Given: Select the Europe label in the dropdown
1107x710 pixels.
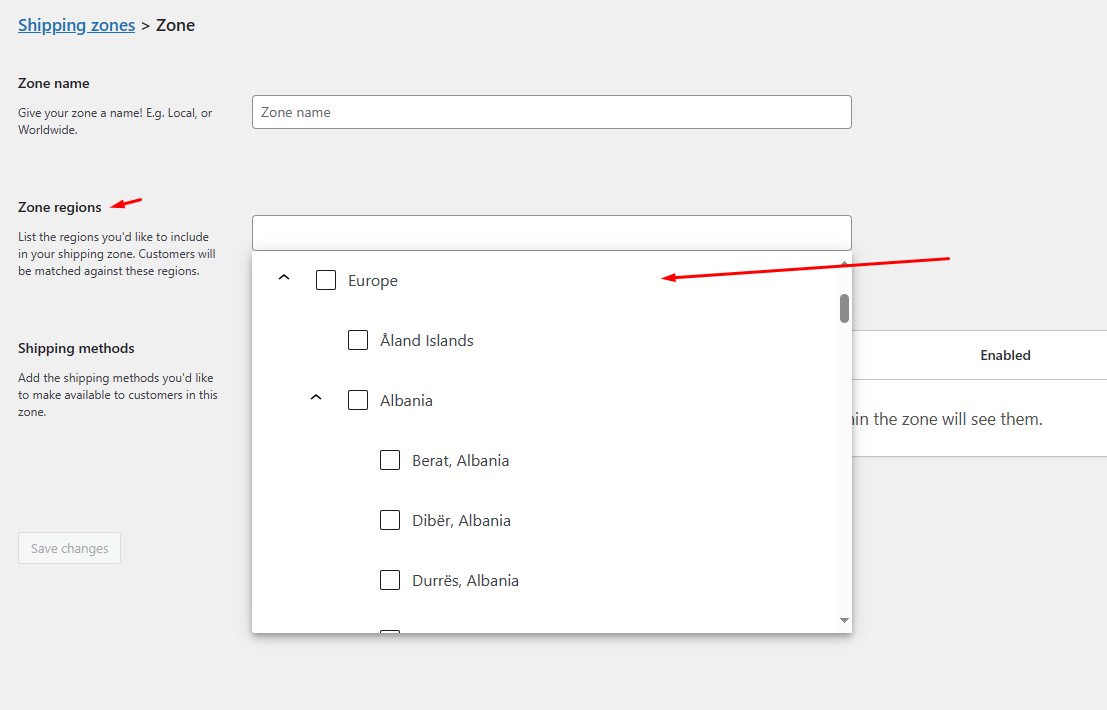Looking at the screenshot, I should 373,281.
